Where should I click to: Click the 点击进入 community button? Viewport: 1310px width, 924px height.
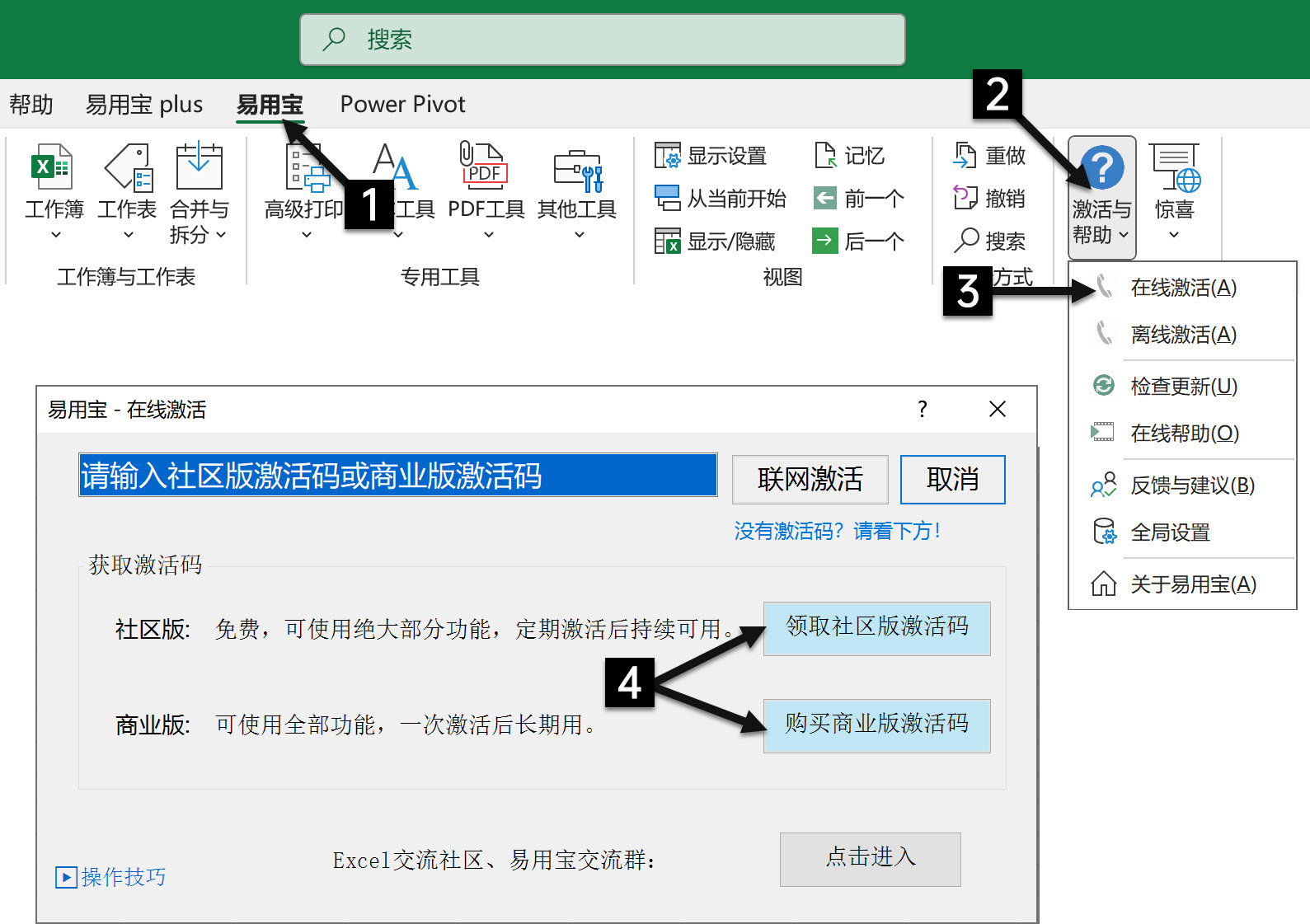870,859
